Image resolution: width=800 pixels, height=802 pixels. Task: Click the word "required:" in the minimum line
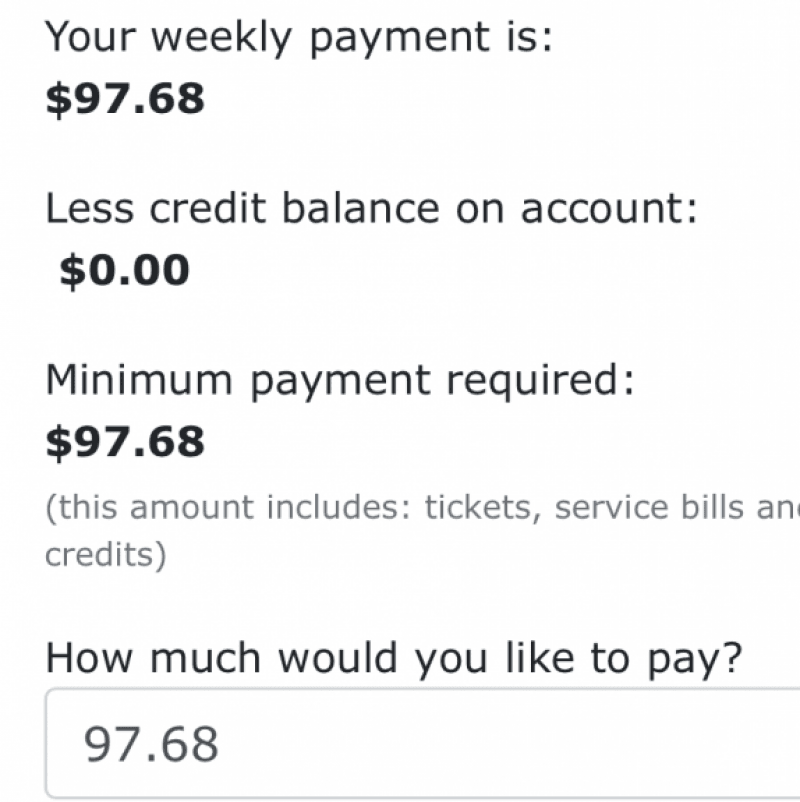540,379
